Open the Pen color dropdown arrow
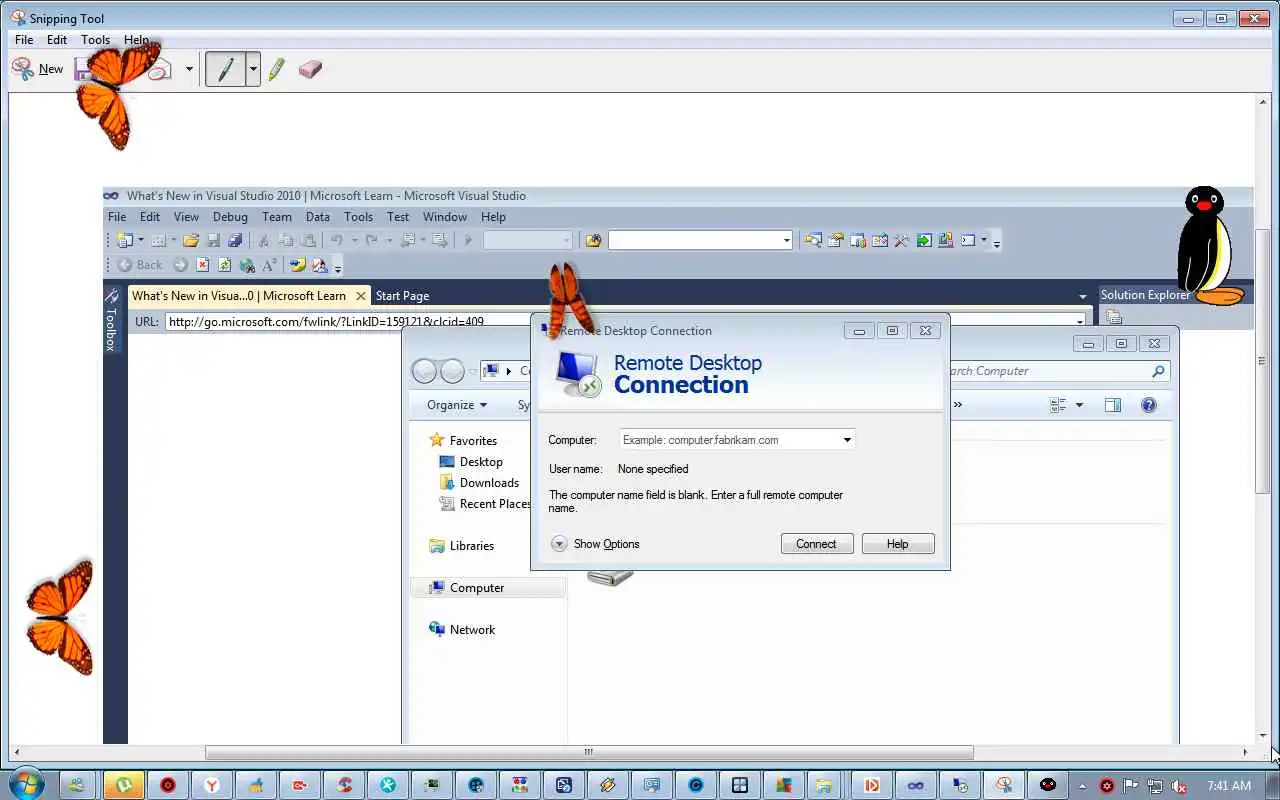 pos(253,69)
